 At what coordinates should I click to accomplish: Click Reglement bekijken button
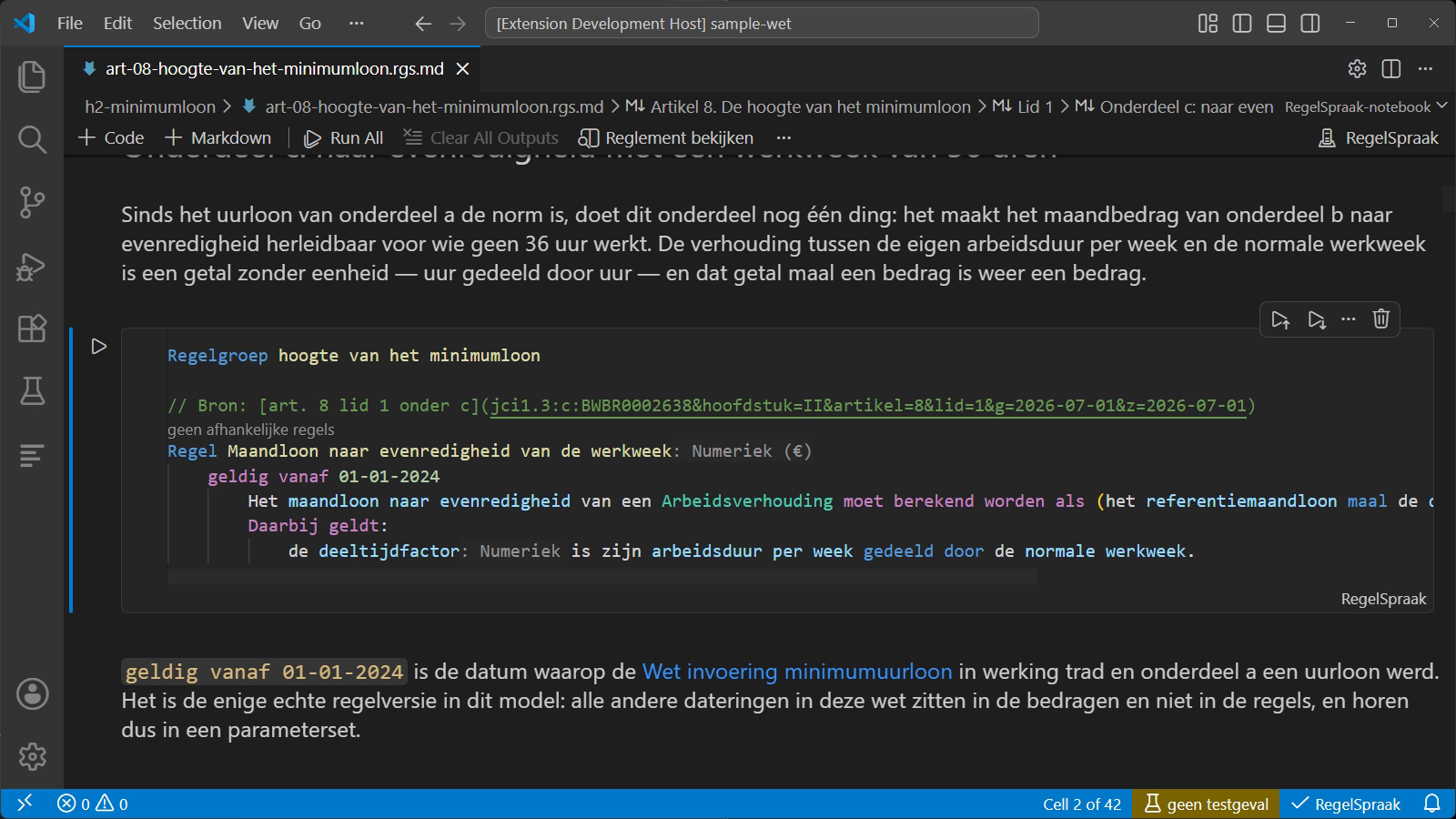[666, 138]
